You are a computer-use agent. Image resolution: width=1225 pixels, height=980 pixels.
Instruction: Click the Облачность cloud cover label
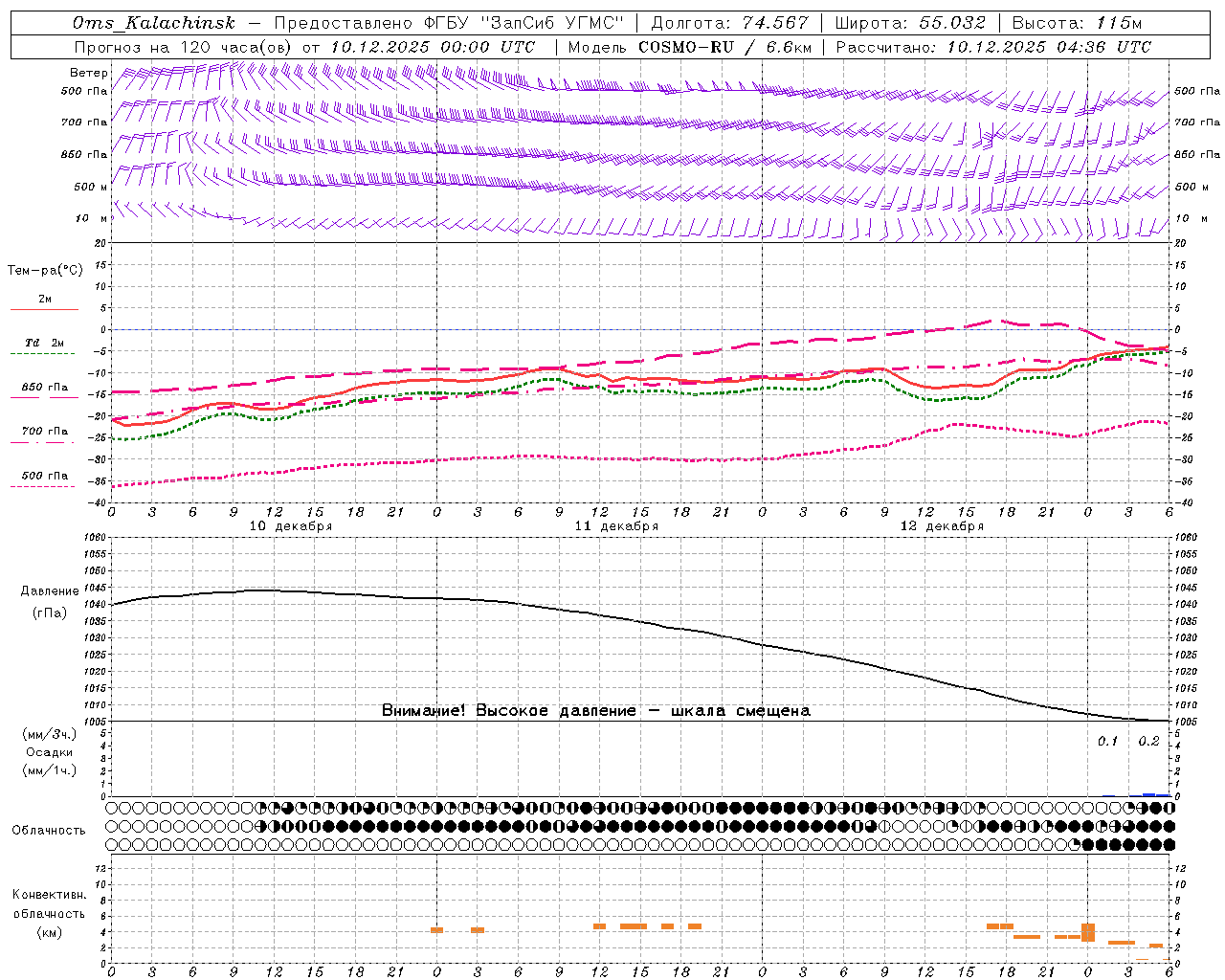49,831
